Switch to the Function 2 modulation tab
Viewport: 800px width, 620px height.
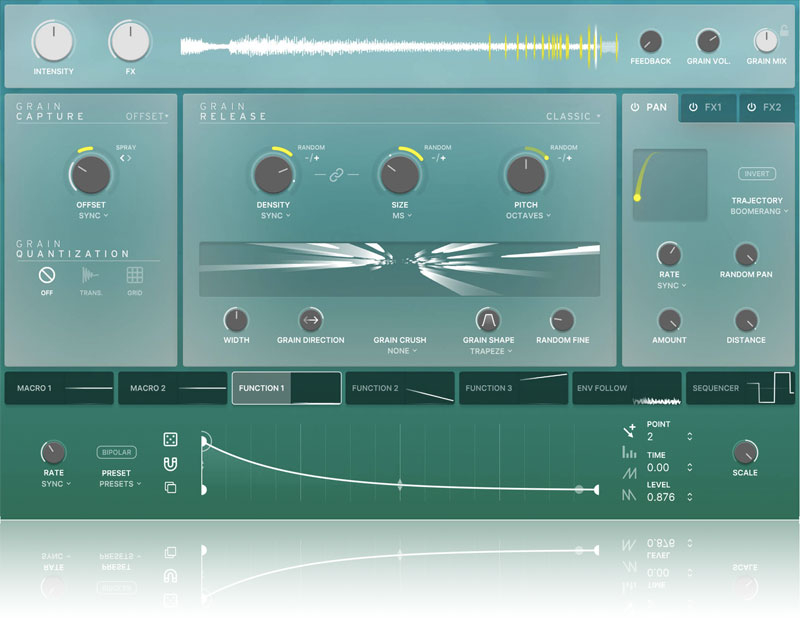400,388
